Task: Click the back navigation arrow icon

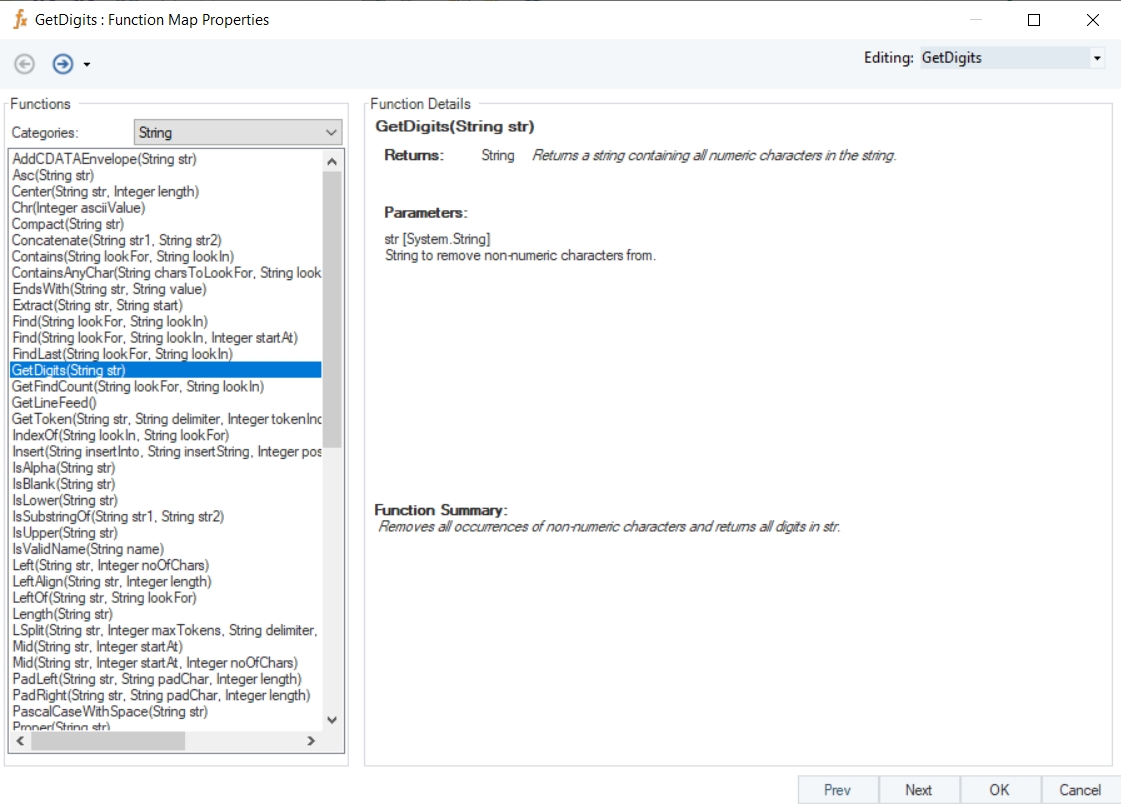Action: [x=24, y=64]
